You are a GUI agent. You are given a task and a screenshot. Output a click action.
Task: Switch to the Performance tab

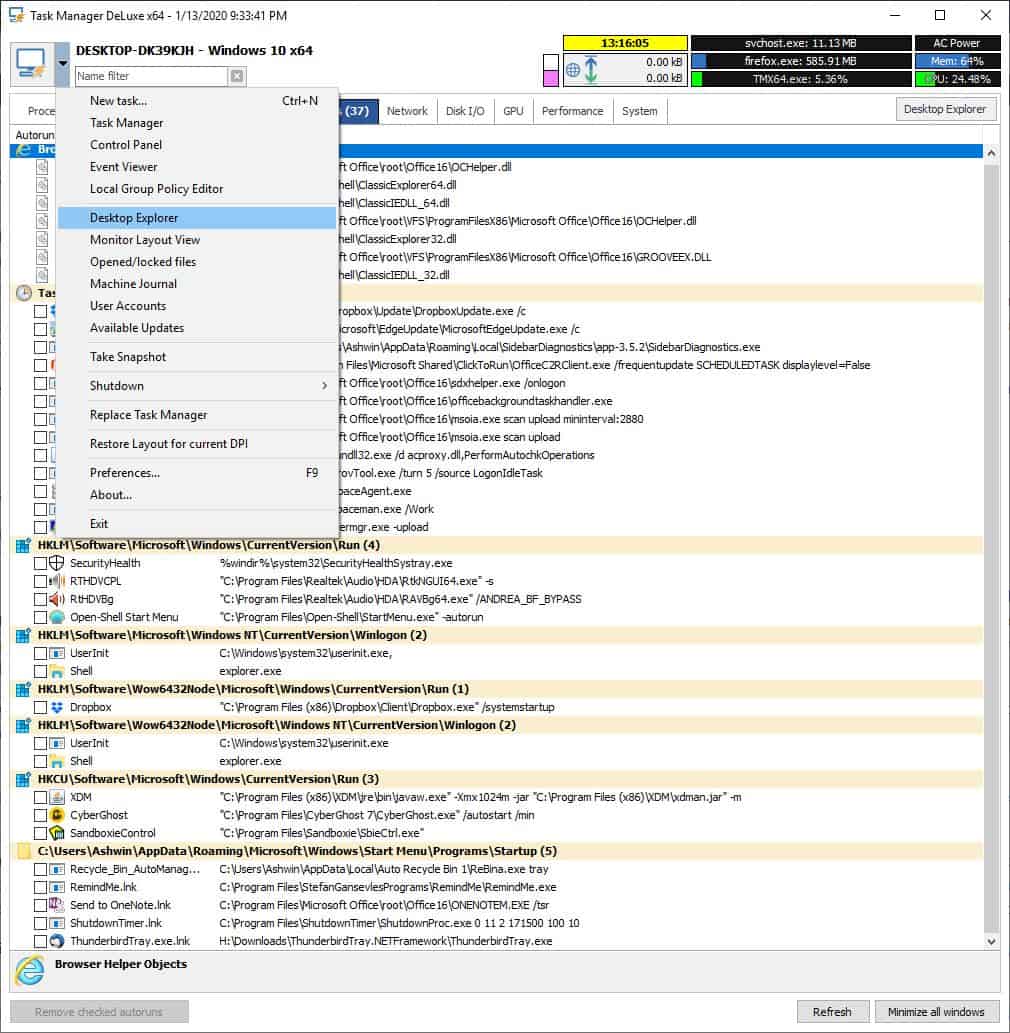572,111
